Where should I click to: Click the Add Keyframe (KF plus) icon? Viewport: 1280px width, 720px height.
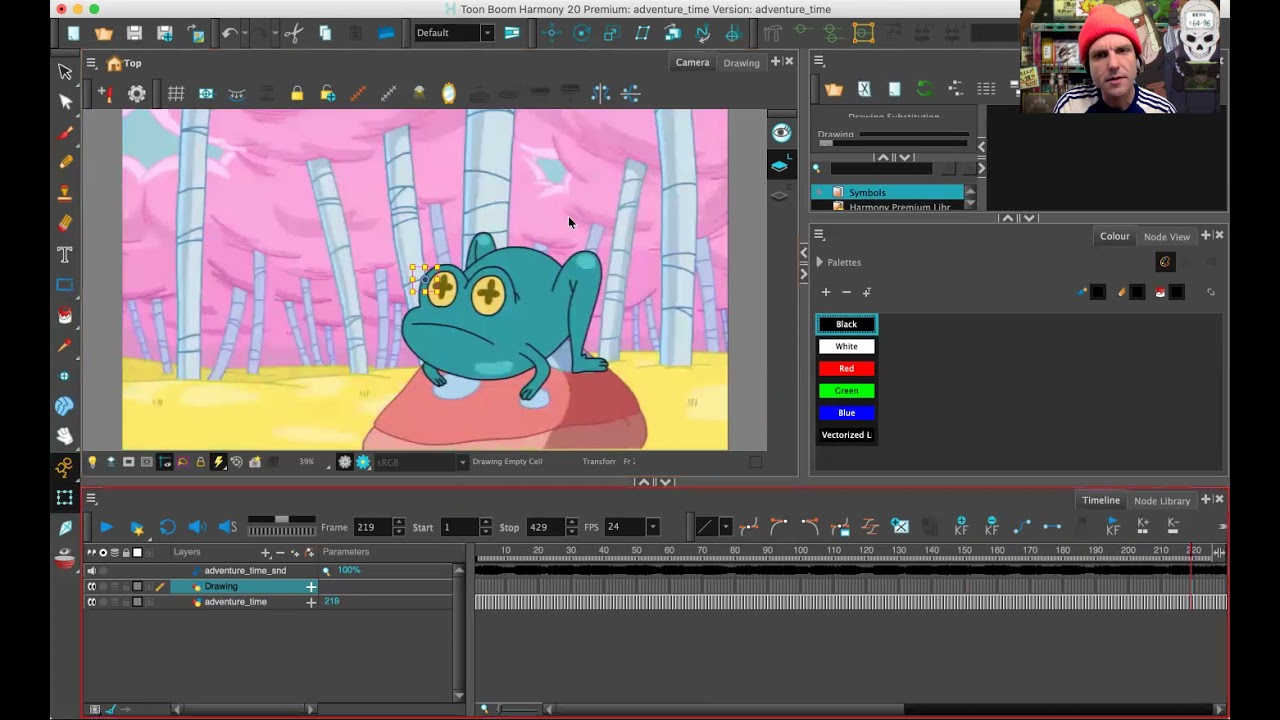(961, 526)
